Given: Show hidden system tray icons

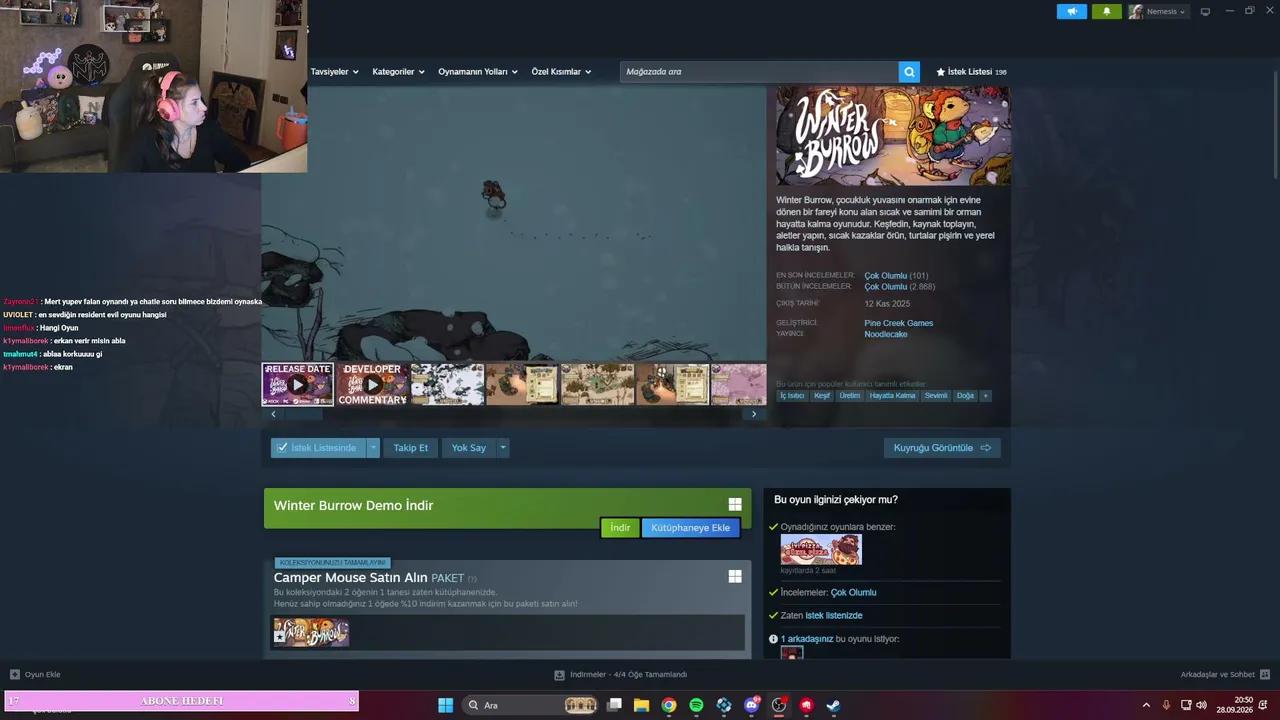Looking at the screenshot, I should (x=1146, y=705).
